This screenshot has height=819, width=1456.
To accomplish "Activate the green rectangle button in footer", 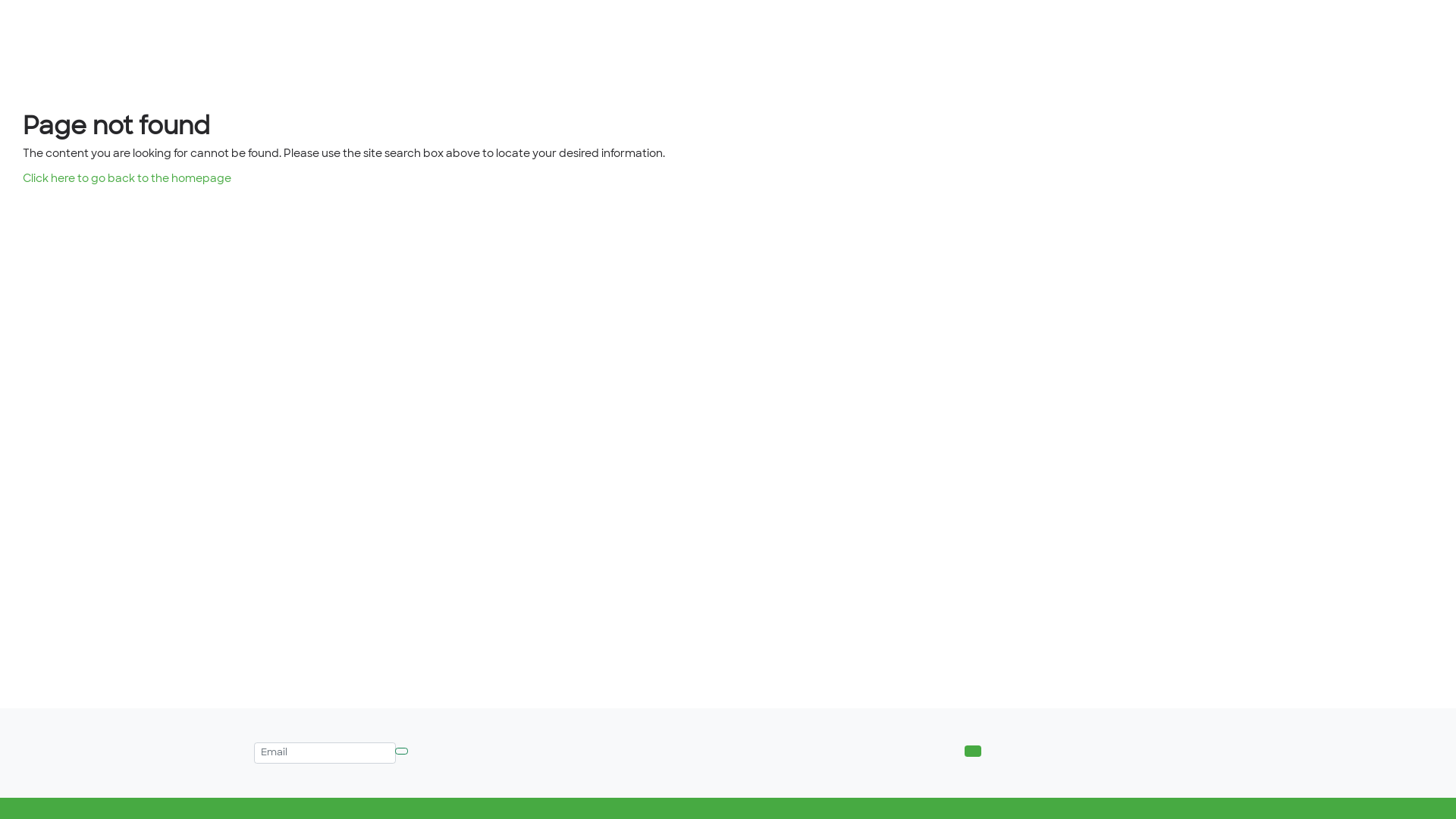I will tap(973, 751).
